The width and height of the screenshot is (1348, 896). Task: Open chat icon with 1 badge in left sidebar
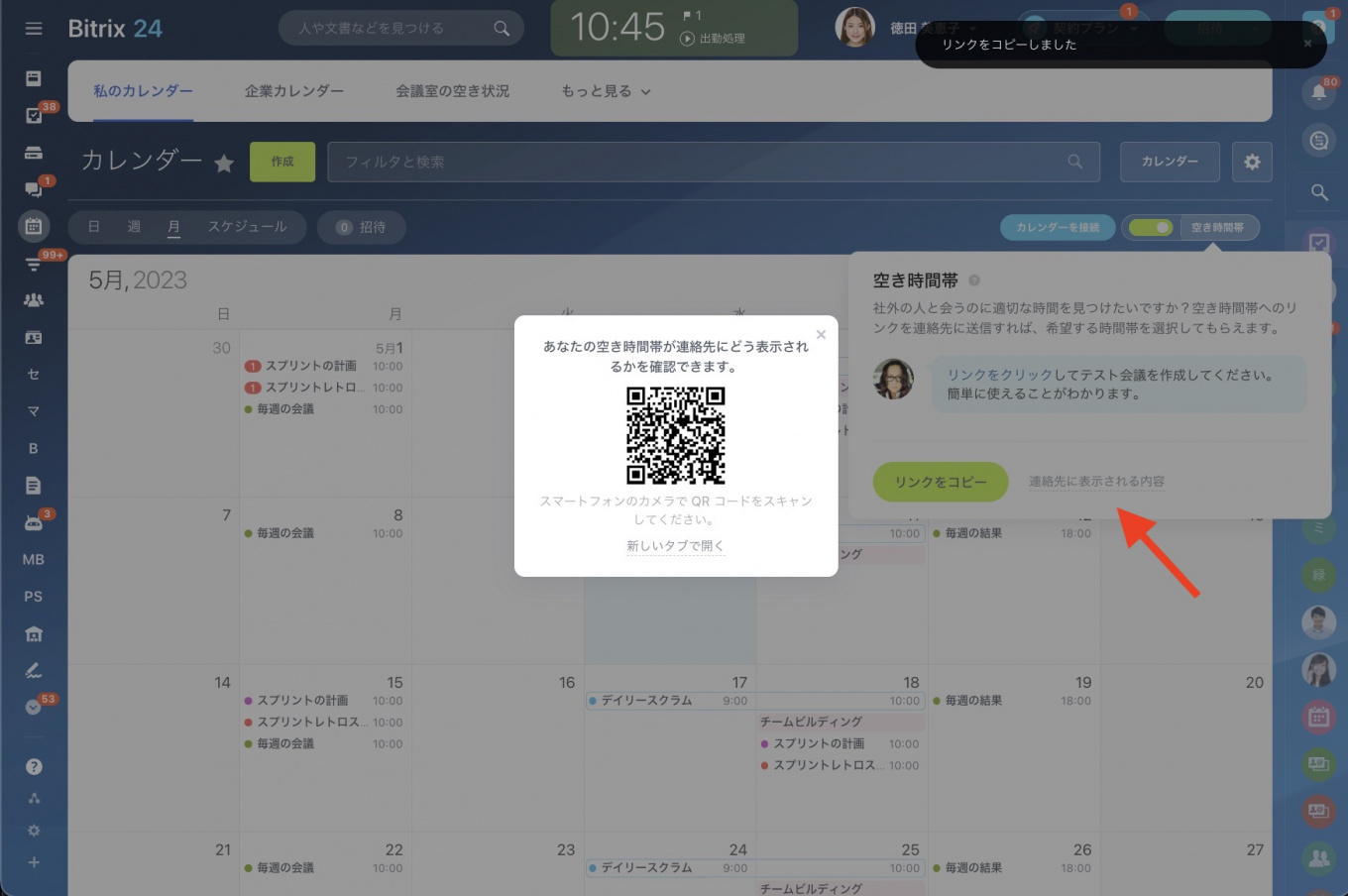coord(34,189)
